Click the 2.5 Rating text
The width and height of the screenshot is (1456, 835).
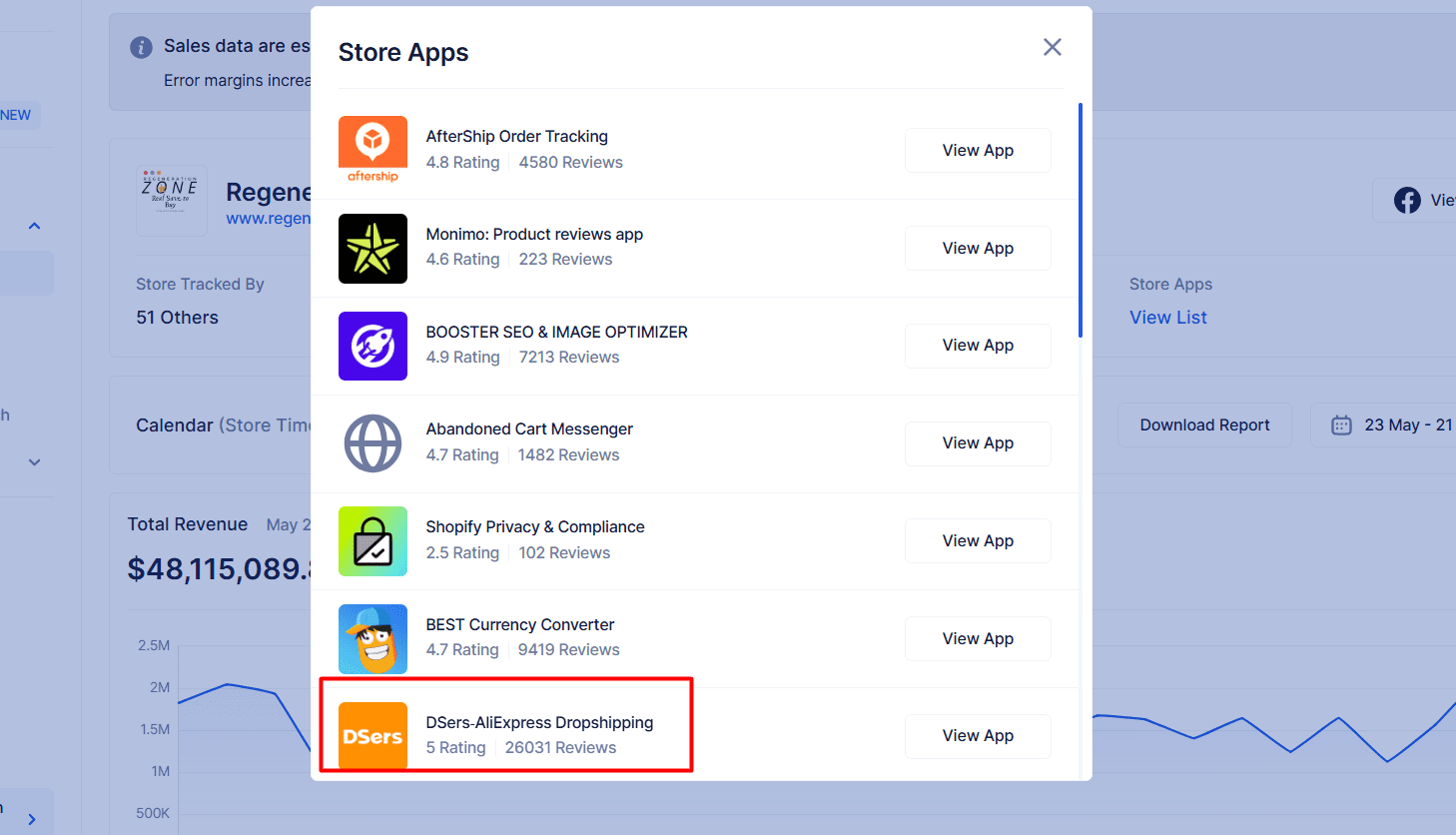point(462,553)
